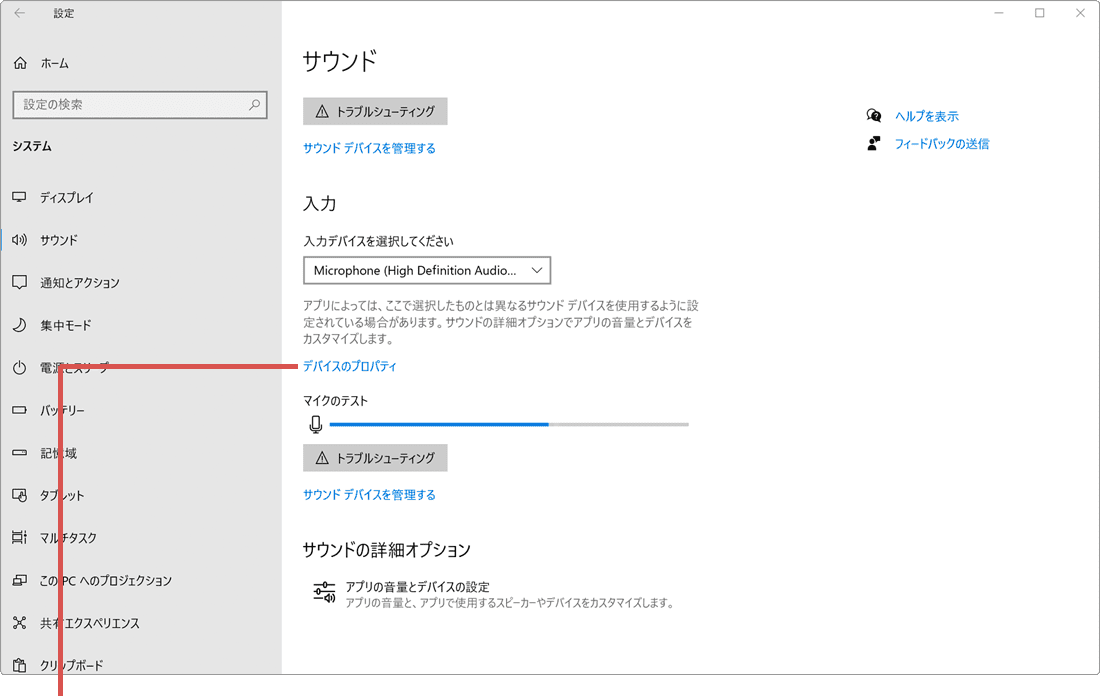The width and height of the screenshot is (1100, 696).
Task: Select the 記憶域 drive icon
Action: click(x=19, y=452)
